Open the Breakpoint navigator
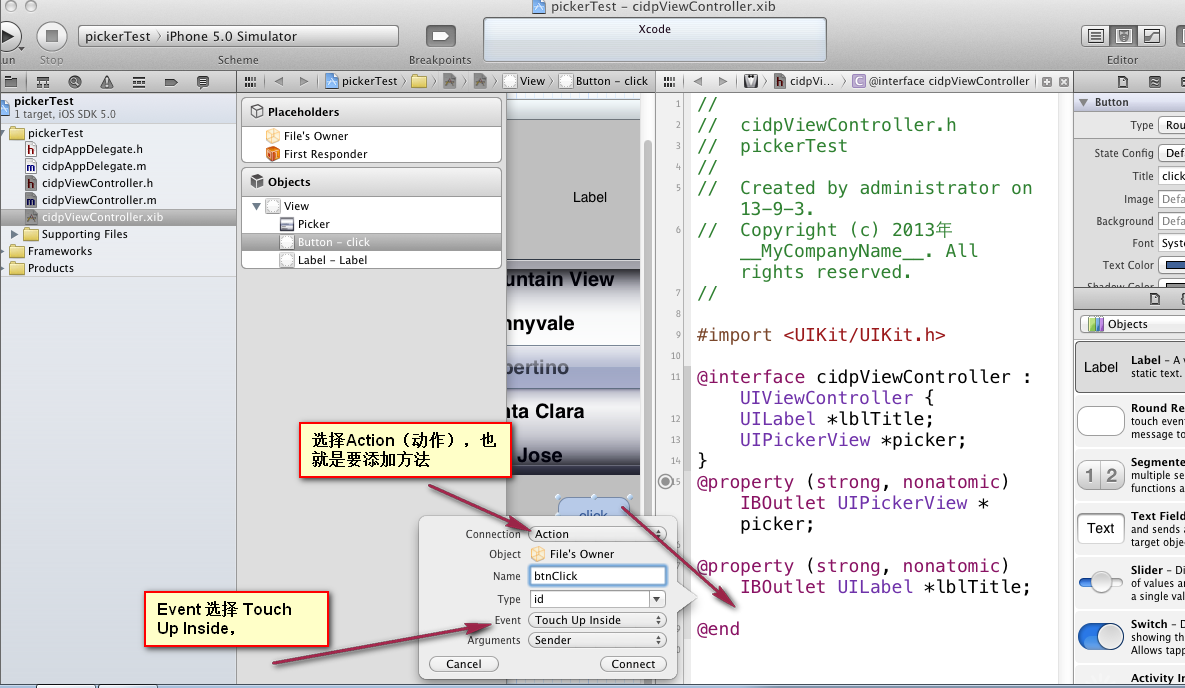1185x688 pixels. coord(171,82)
